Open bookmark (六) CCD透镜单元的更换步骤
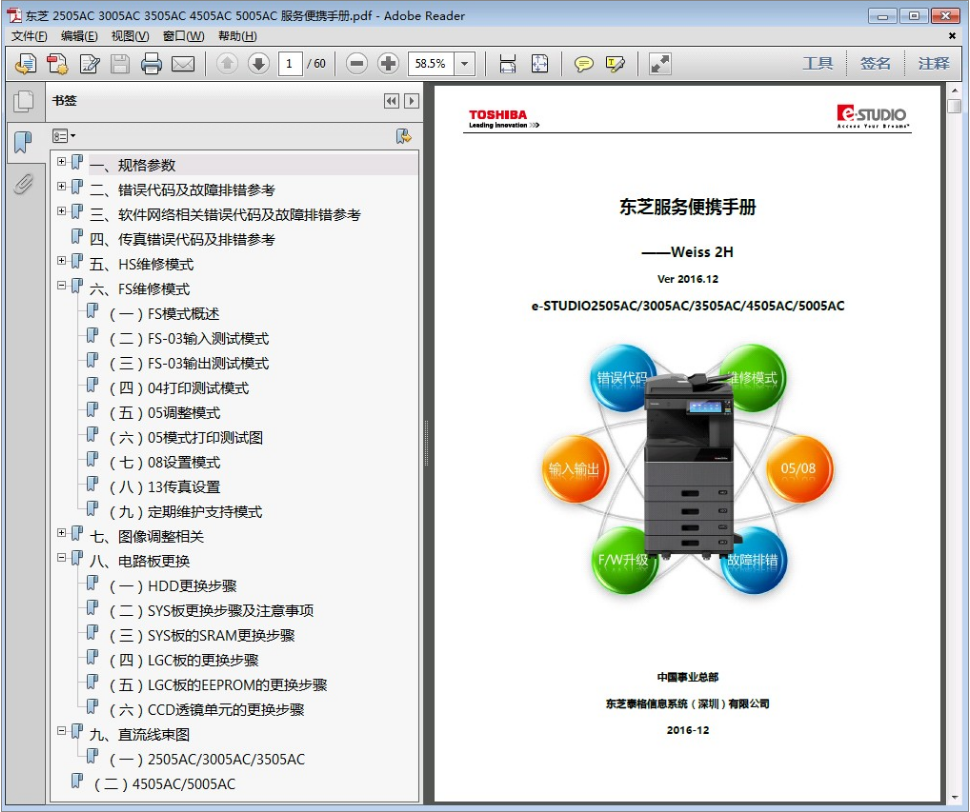 tap(207, 709)
